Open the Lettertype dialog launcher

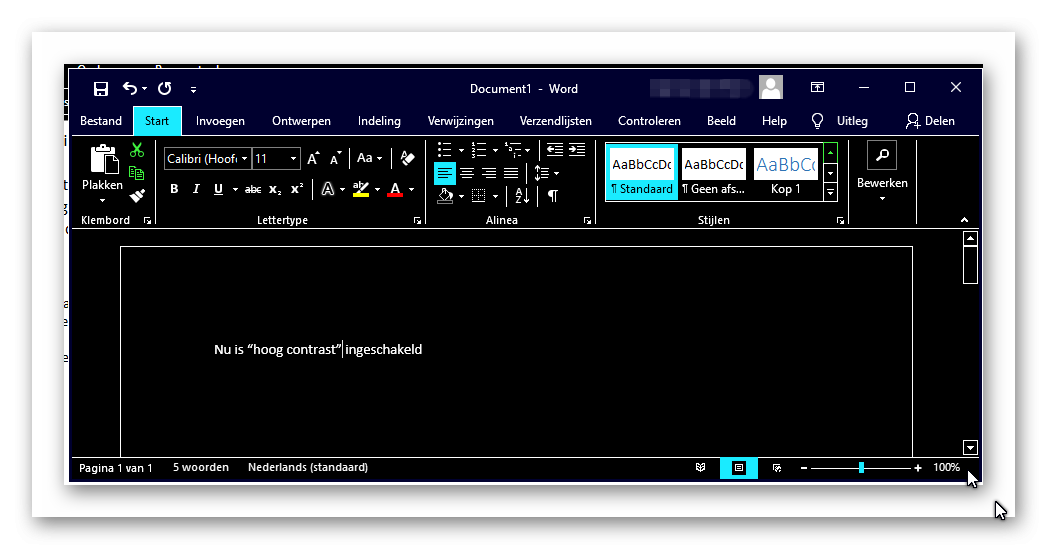click(417, 220)
